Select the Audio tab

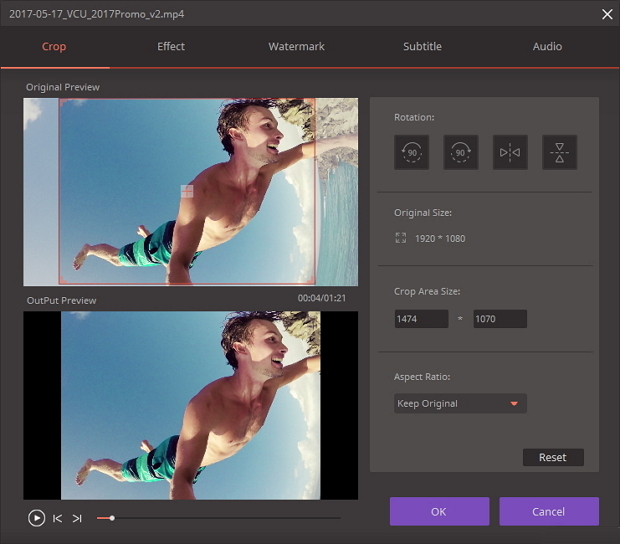[547, 47]
